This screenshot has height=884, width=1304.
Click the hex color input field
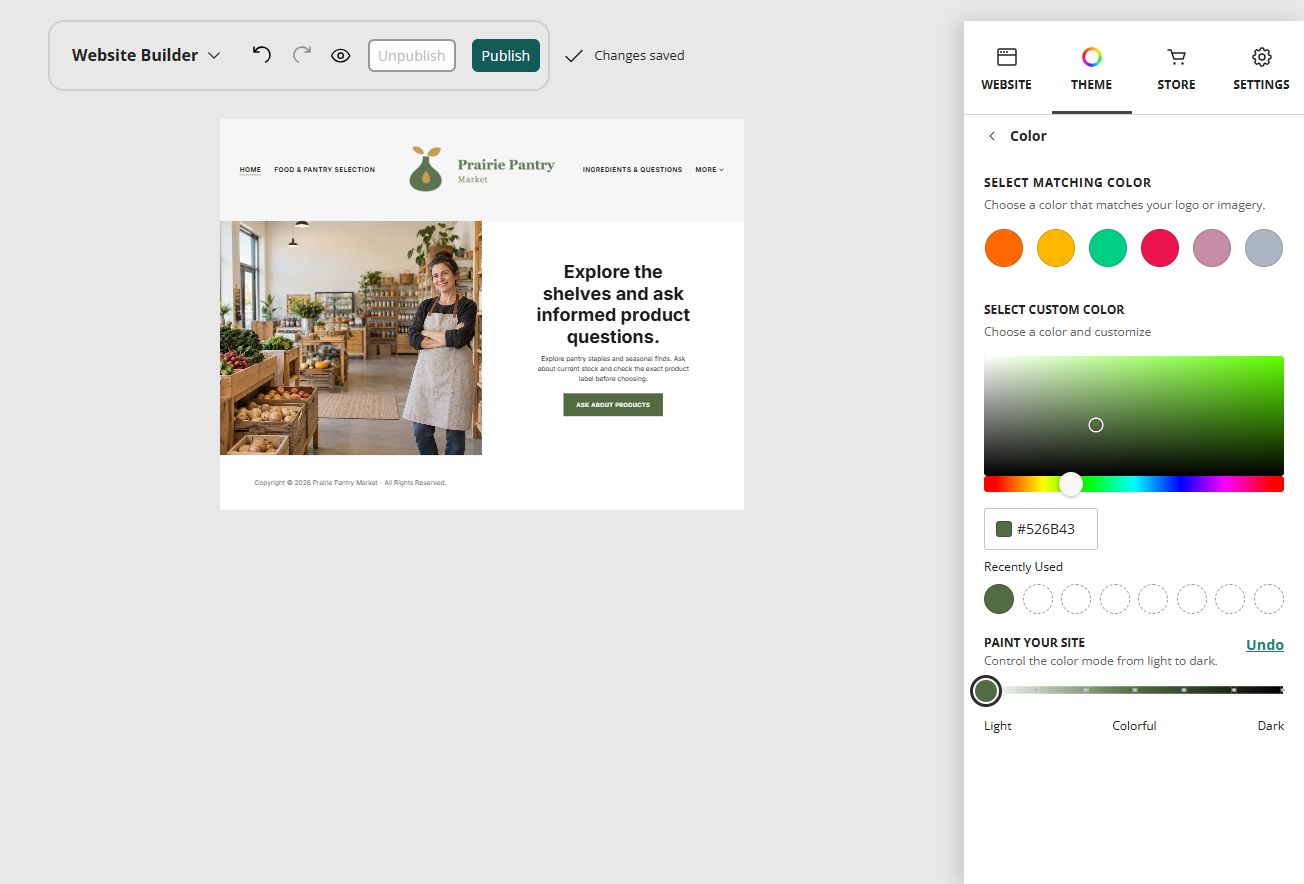pos(1041,529)
